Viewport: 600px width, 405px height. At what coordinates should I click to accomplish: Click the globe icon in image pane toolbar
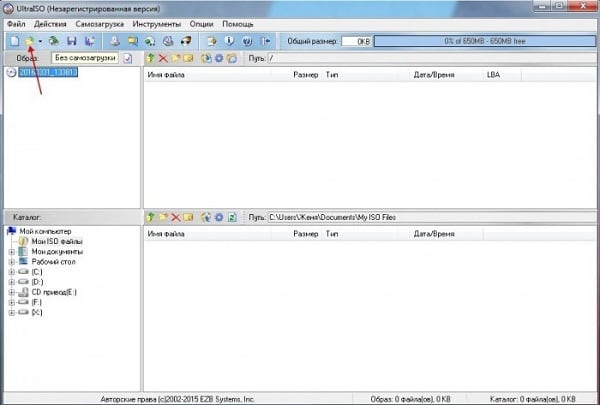click(206, 58)
